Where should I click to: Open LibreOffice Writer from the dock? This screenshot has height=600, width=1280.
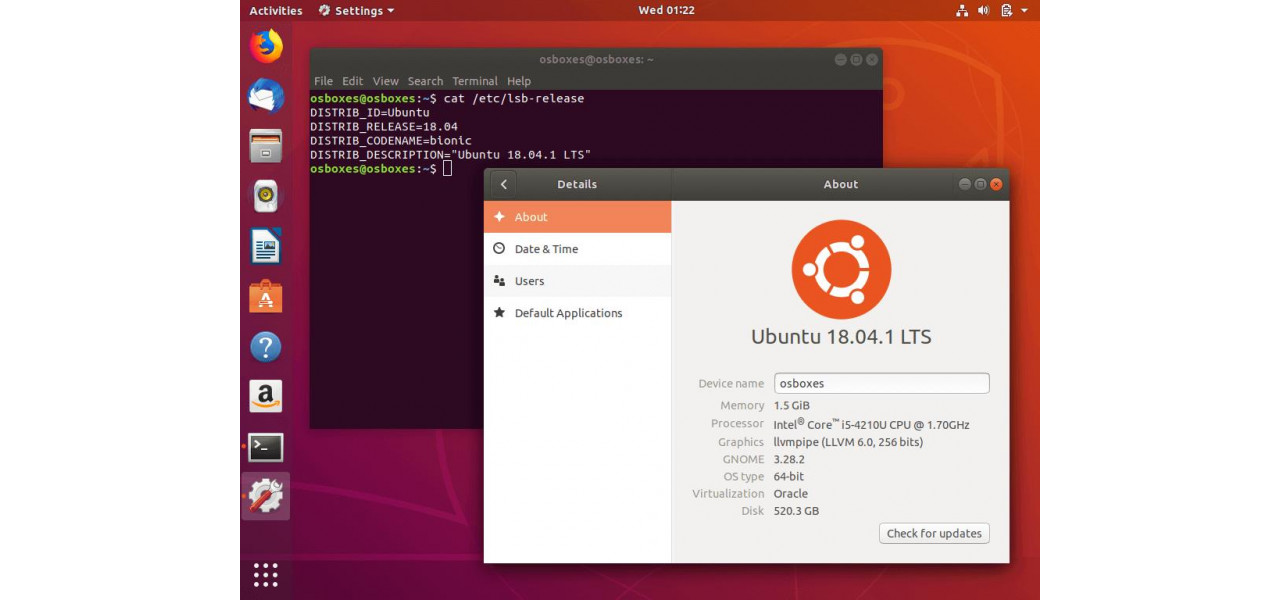point(266,246)
